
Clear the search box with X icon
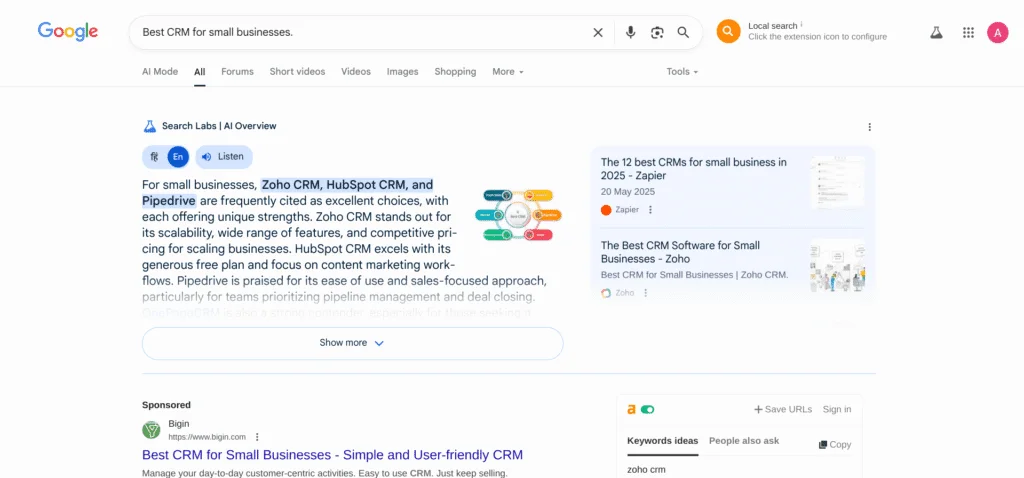[x=598, y=32]
